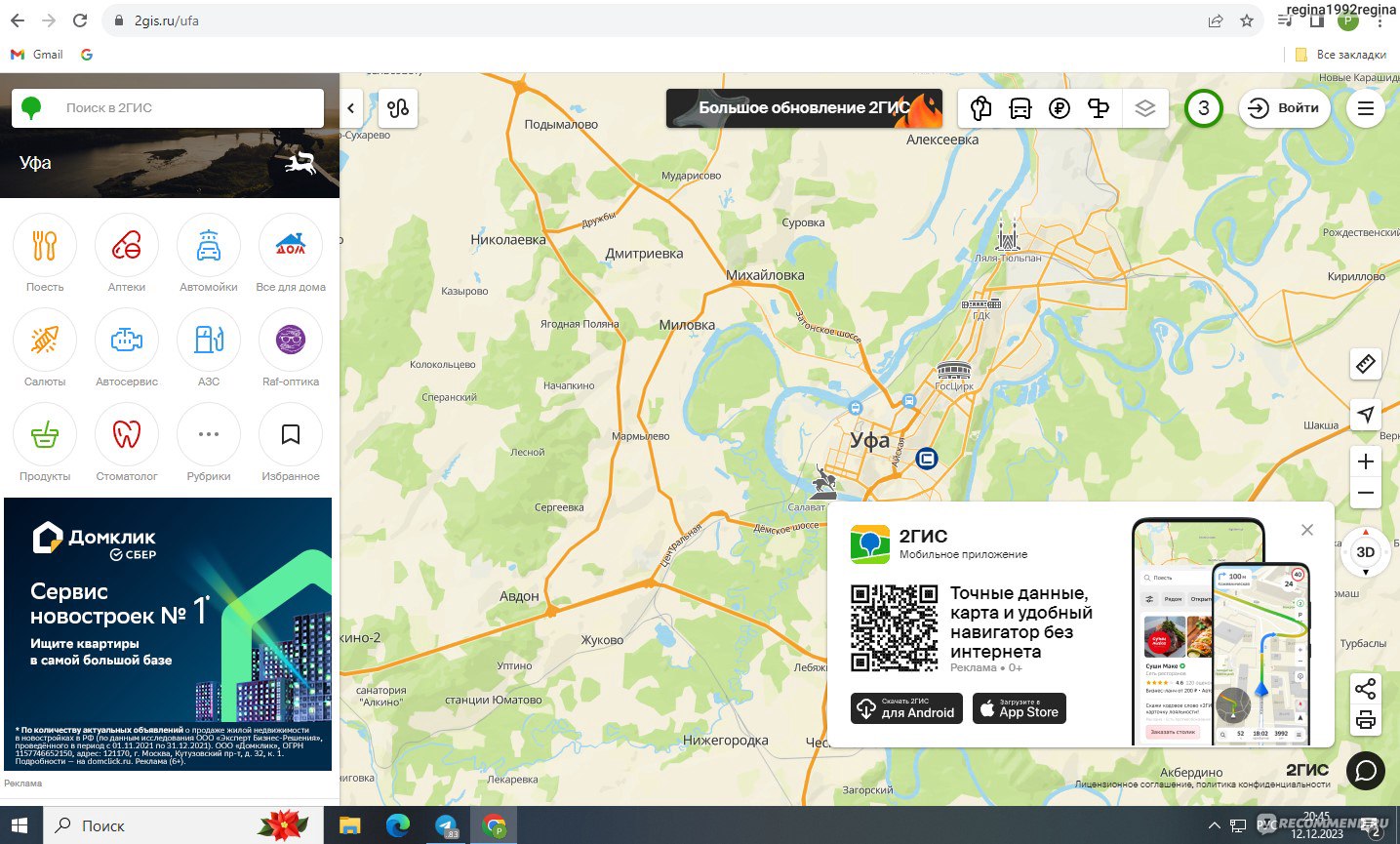Viewport: 1400px width, 844px height.
Task: Toggle the districts layer icon in map toolbar
Action: [x=981, y=108]
